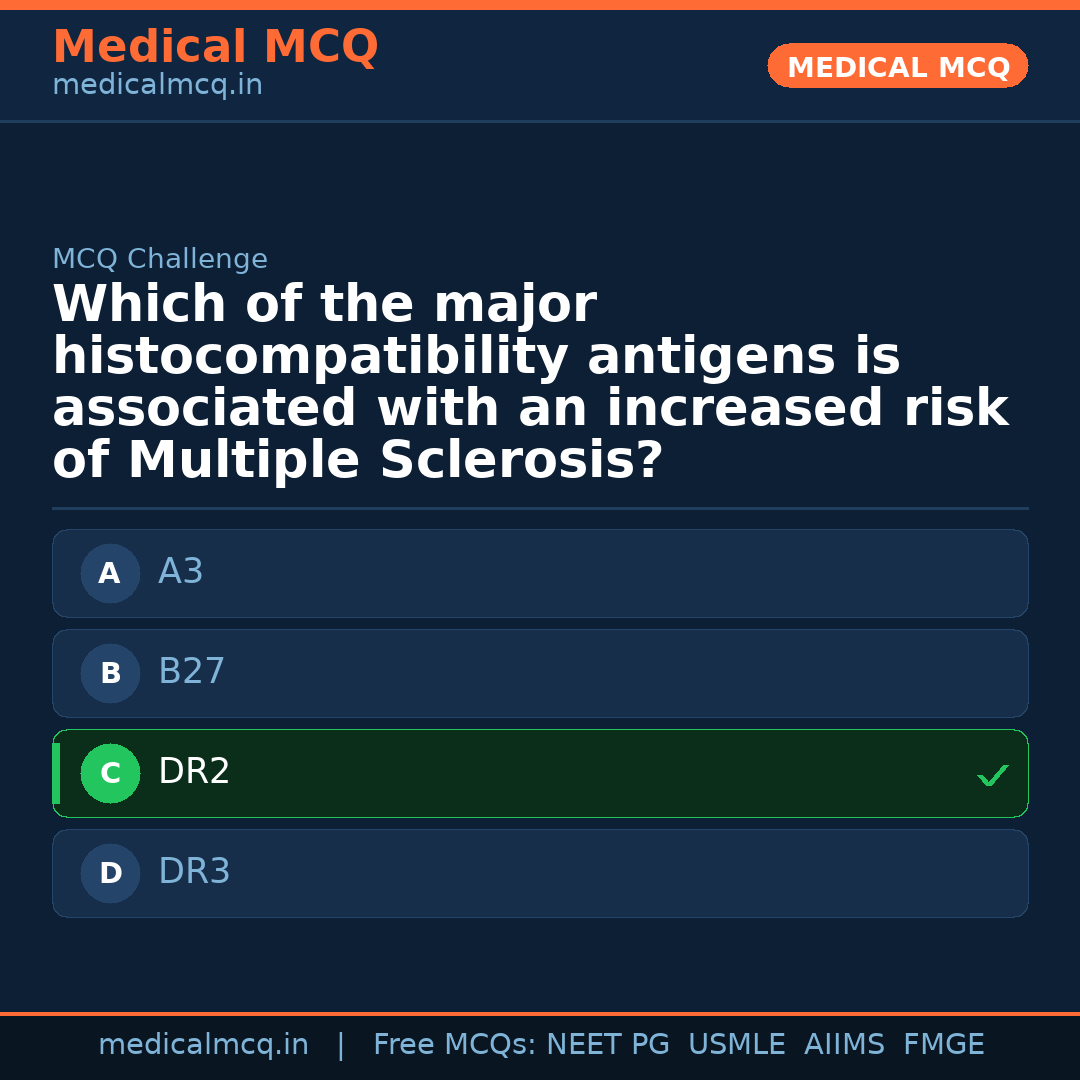The image size is (1080, 1080).
Task: Choose the DR2 answer option
Action: tap(540, 773)
